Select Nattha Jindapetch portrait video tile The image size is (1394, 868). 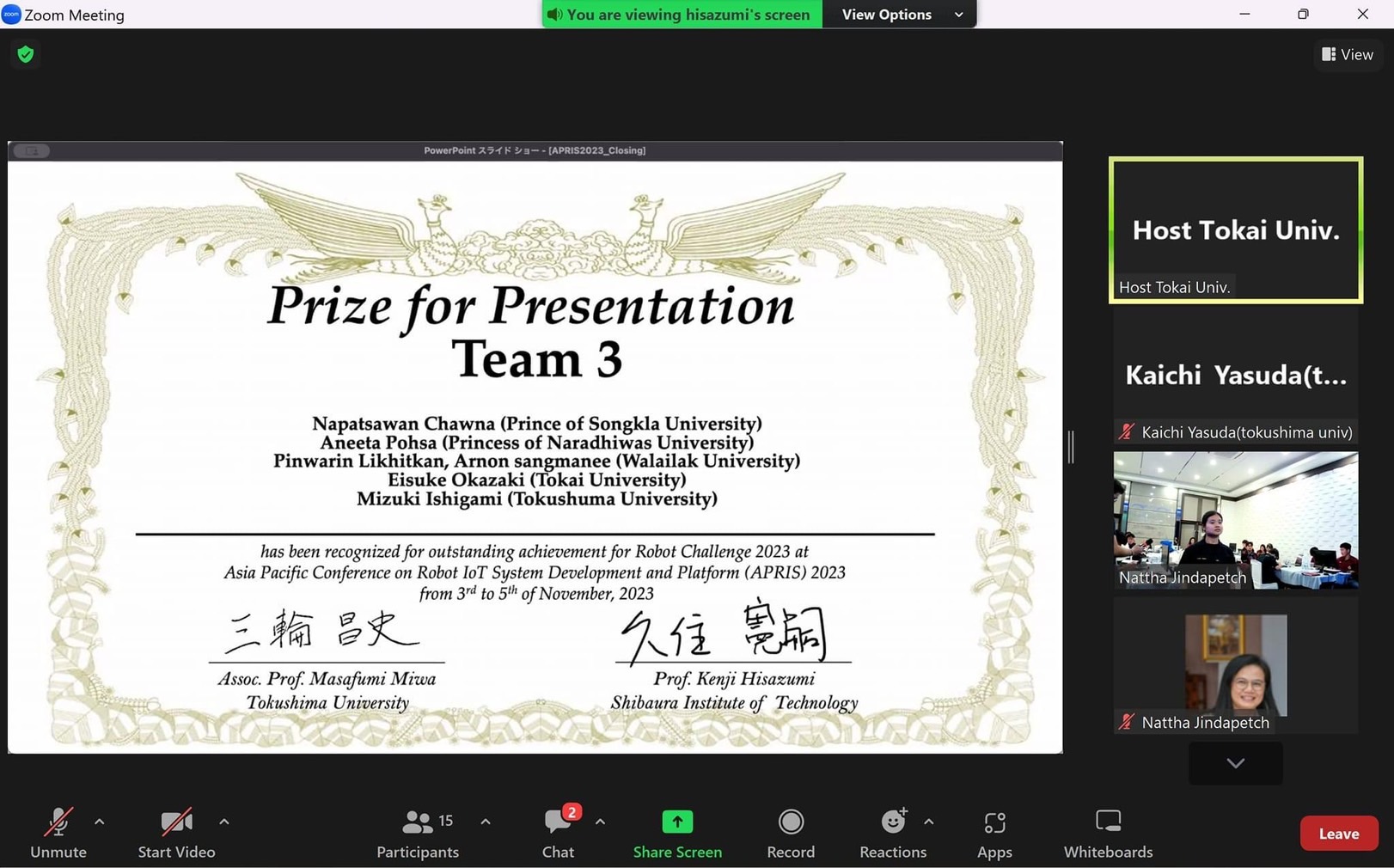1236,665
